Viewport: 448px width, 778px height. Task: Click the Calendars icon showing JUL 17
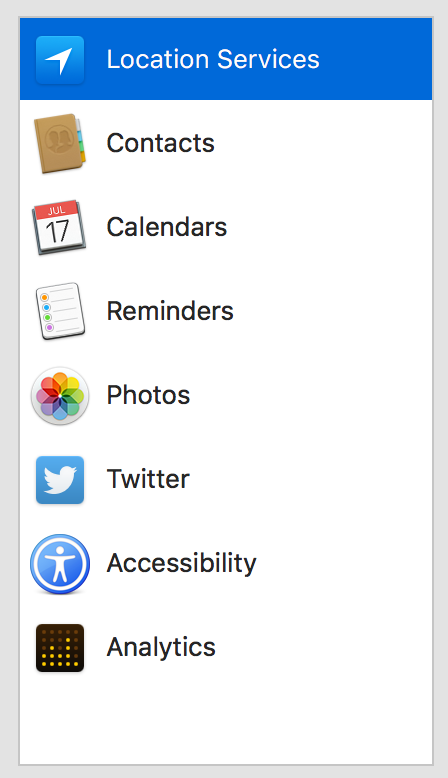click(x=59, y=227)
